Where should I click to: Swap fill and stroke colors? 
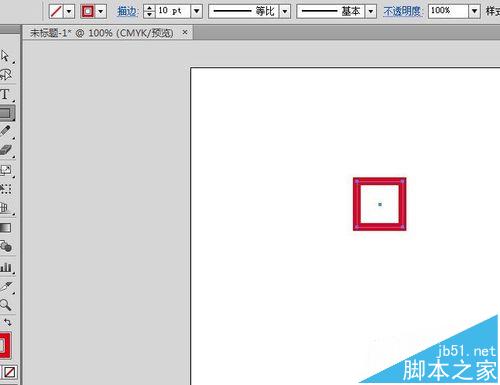[x=7, y=322]
